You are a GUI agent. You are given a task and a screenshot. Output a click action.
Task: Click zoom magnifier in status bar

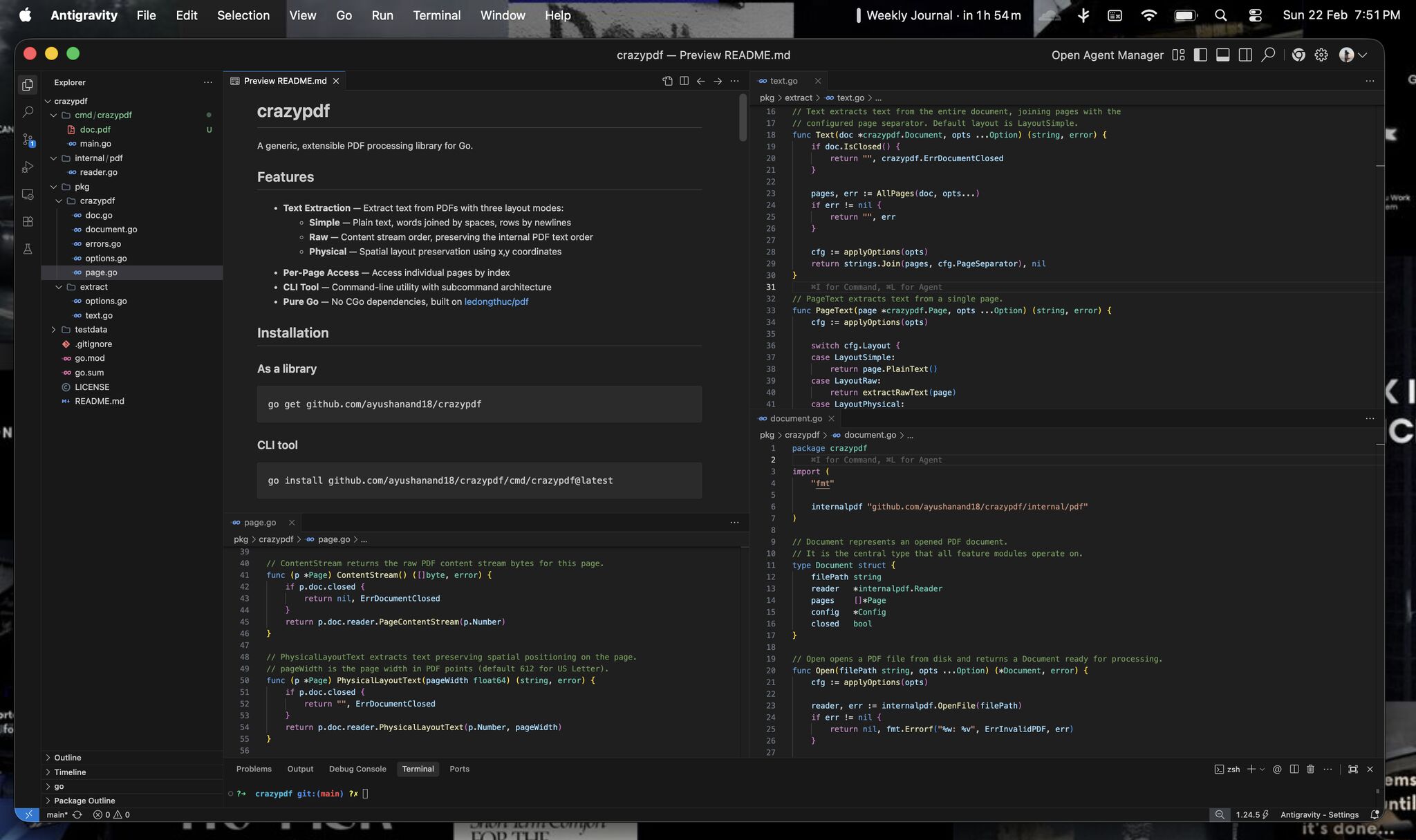tap(1220, 814)
